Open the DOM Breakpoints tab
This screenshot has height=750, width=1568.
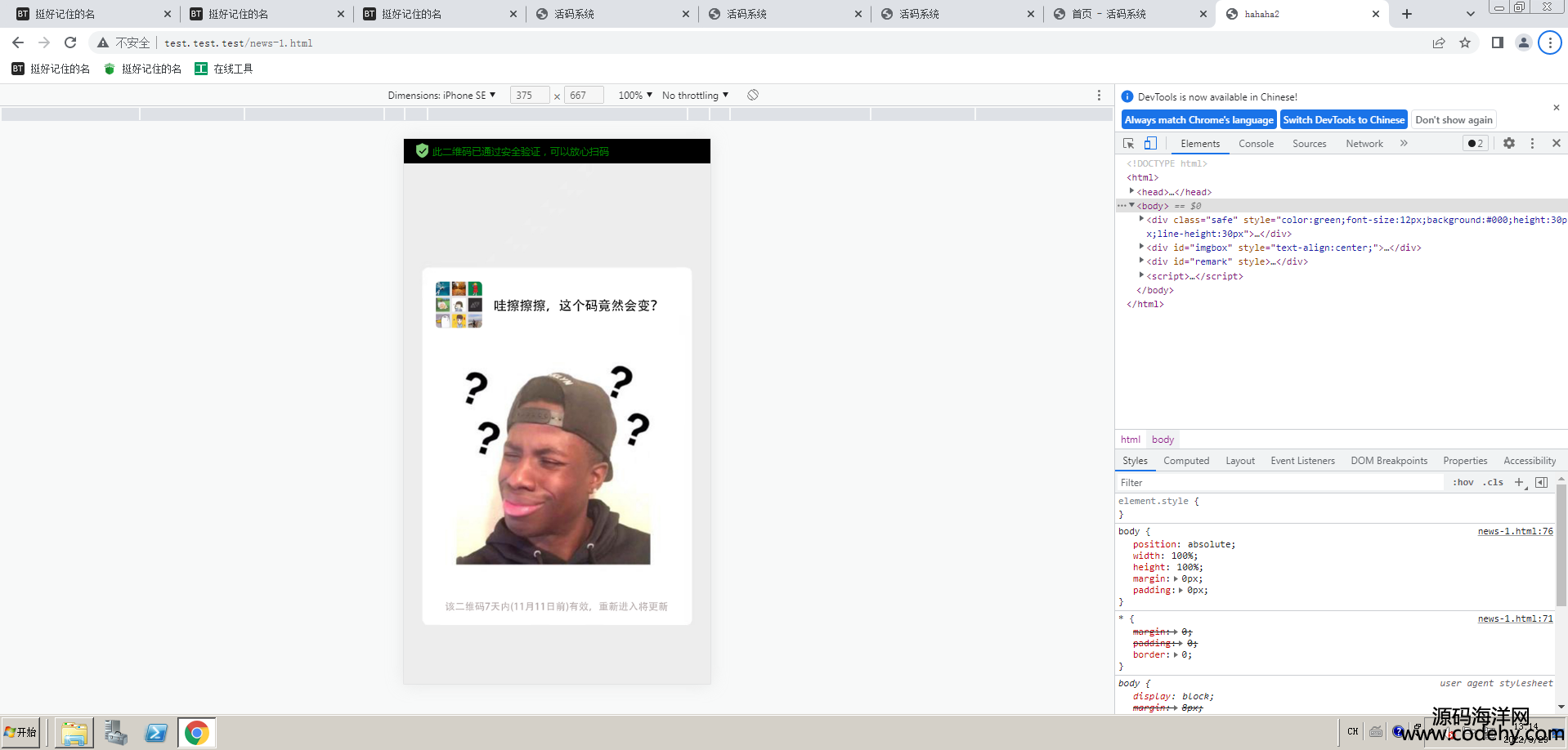(x=1389, y=461)
